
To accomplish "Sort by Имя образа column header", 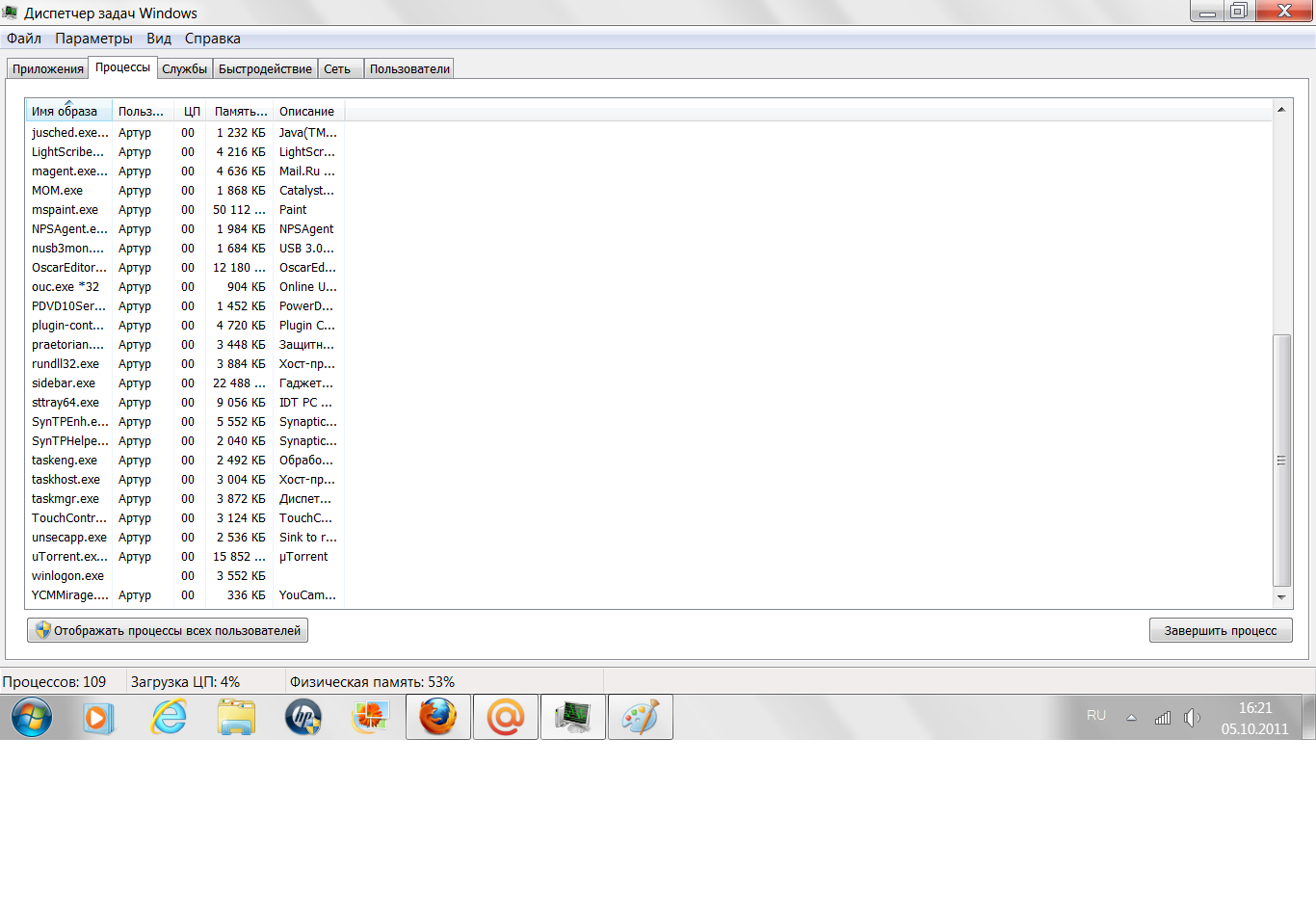I will pos(68,111).
